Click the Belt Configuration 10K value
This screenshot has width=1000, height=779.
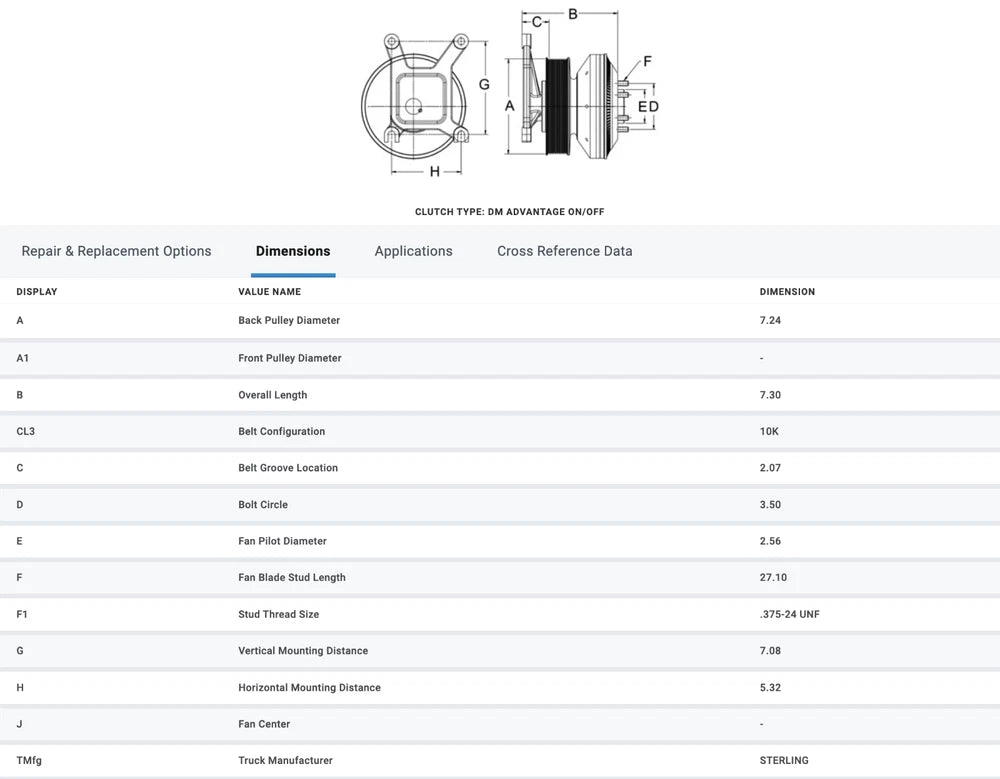tap(769, 432)
